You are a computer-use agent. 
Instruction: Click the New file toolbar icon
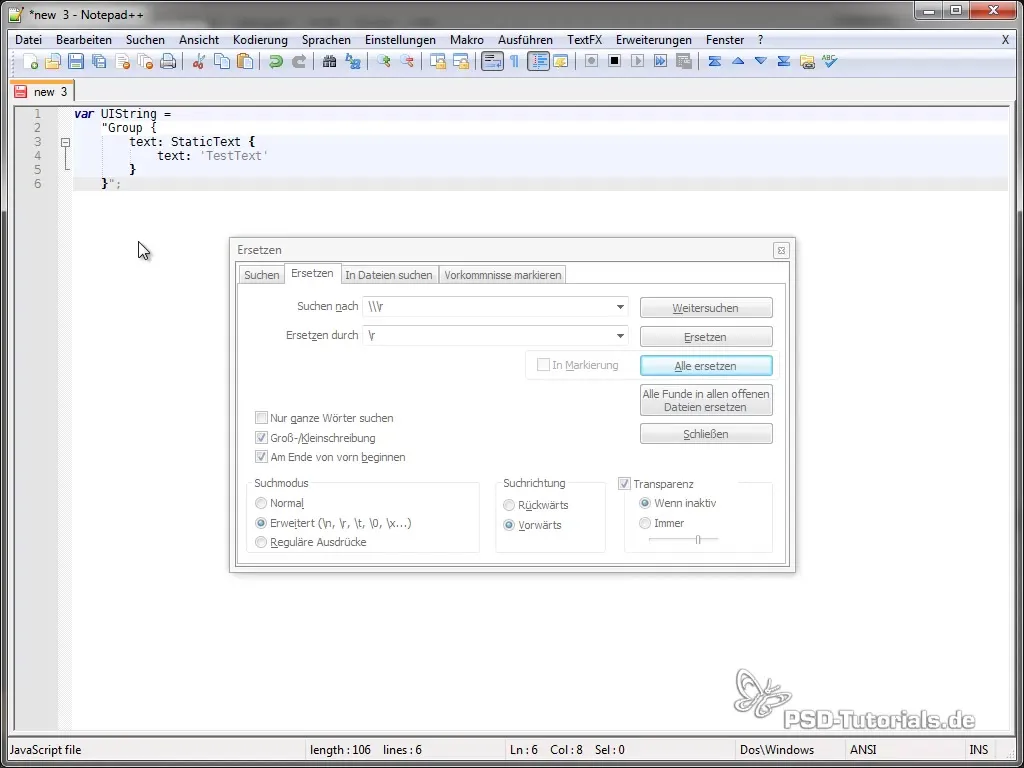click(x=31, y=62)
